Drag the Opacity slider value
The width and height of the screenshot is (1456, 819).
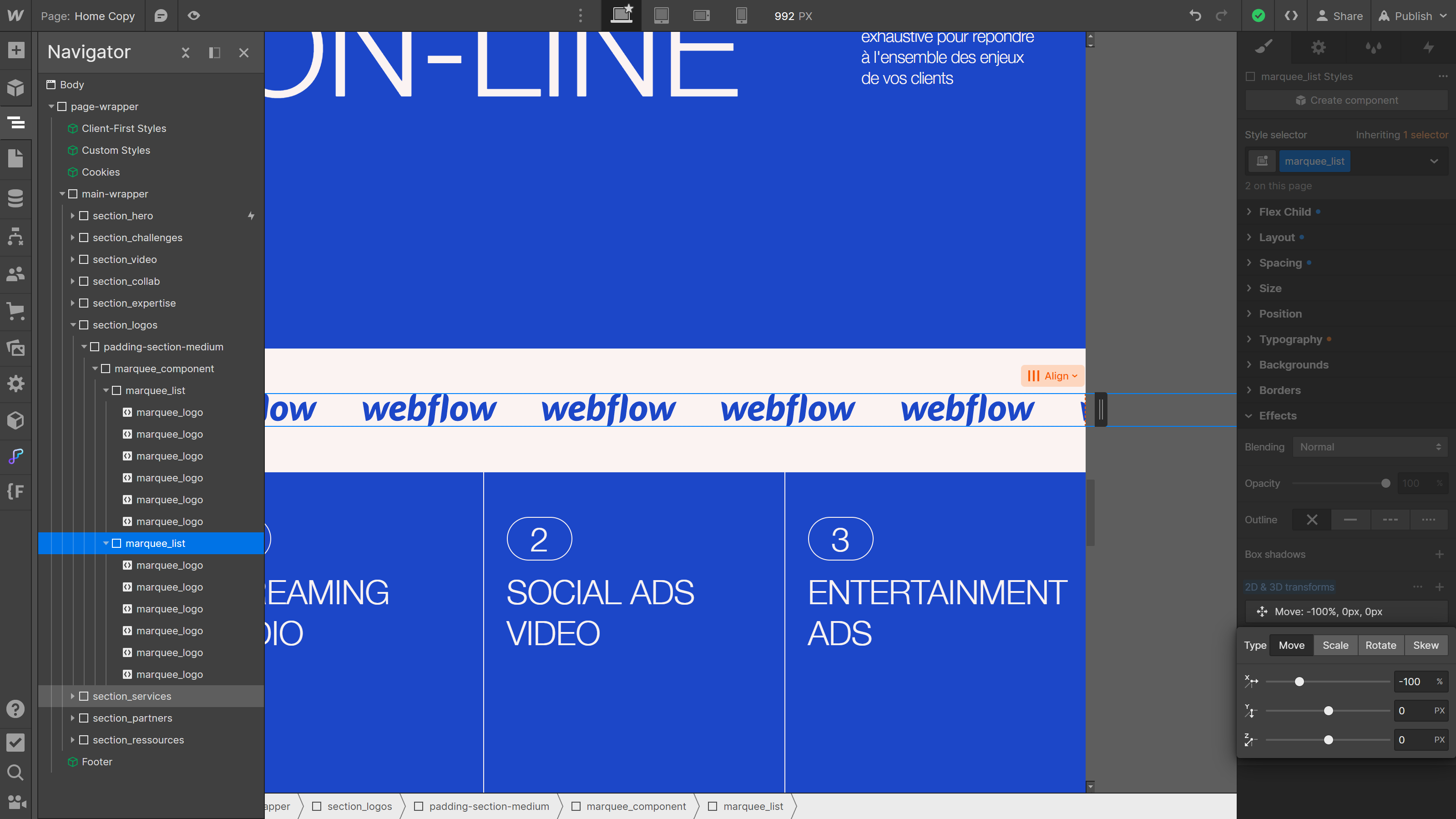click(x=1385, y=484)
